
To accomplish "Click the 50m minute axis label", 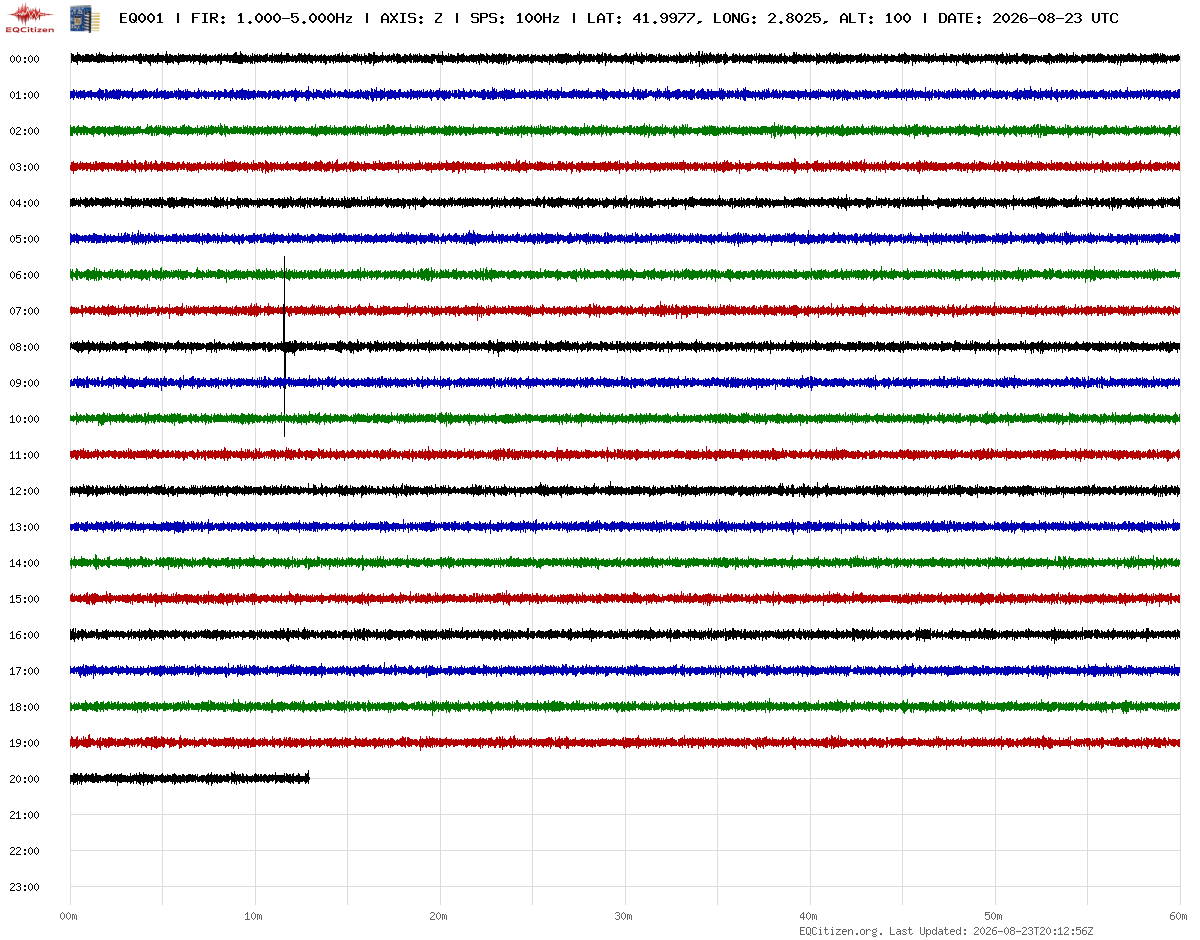I will (993, 916).
